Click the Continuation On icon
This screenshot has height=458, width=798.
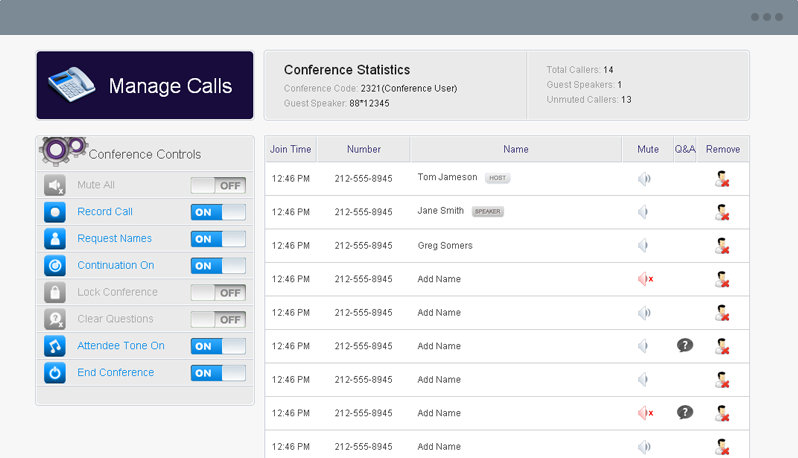coord(54,266)
